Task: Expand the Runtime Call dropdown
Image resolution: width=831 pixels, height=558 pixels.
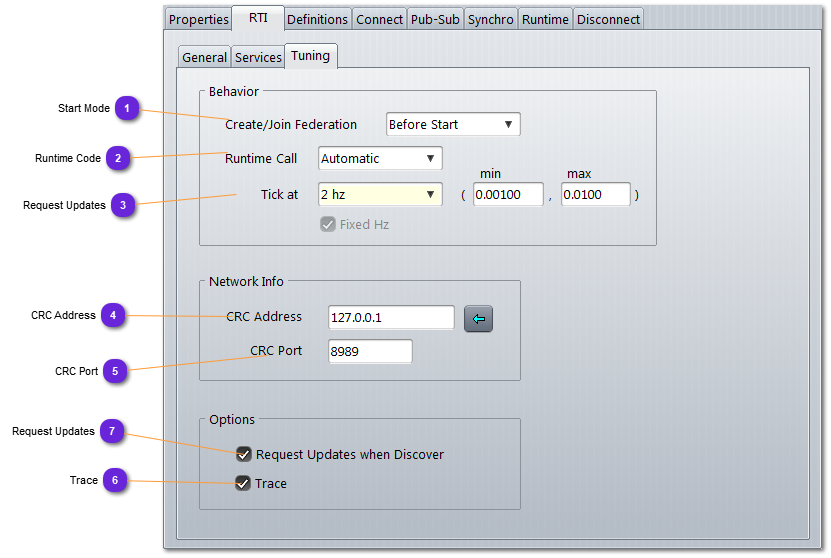Action: coord(380,159)
